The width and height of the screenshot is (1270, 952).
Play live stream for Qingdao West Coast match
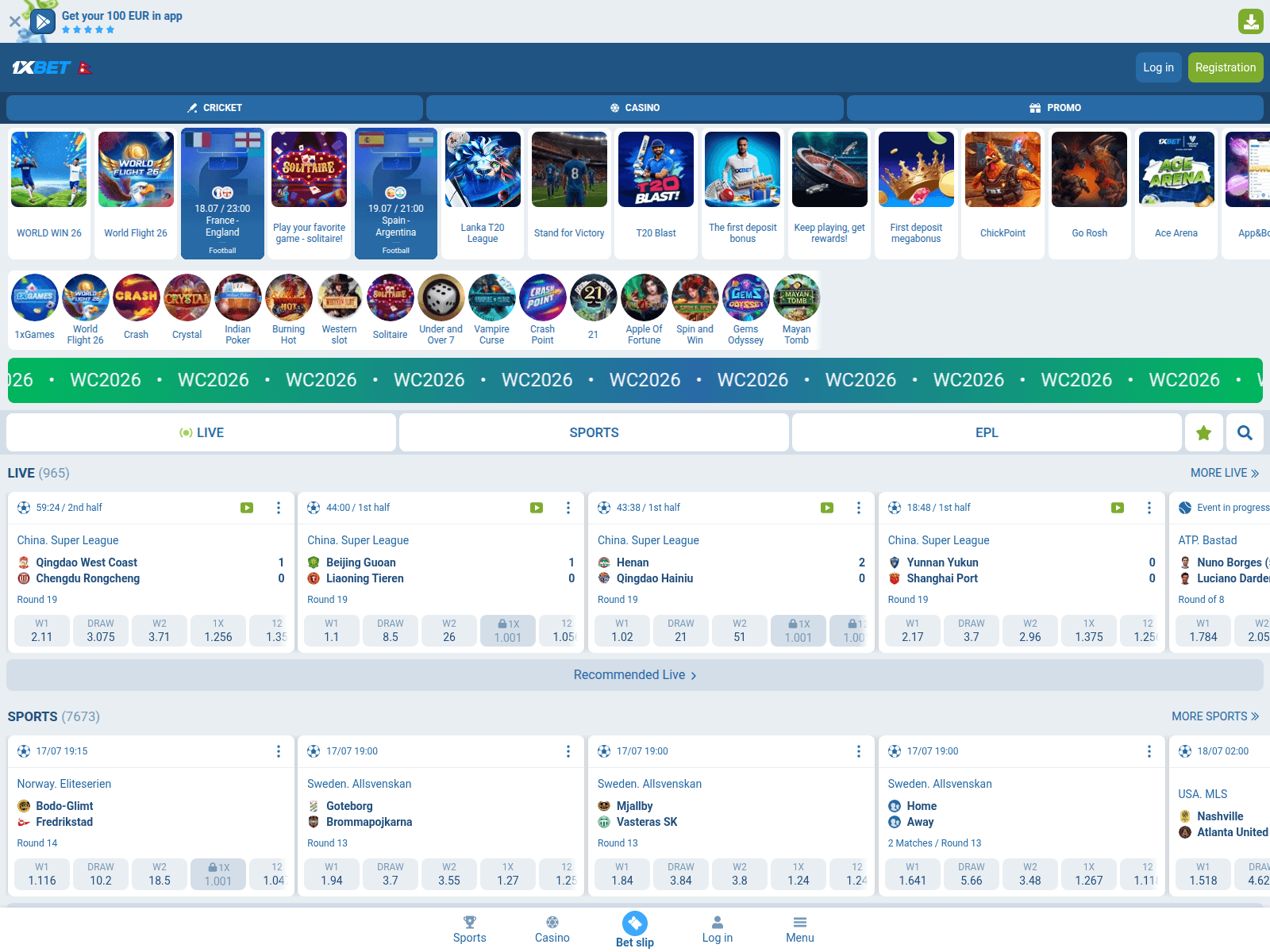click(247, 508)
